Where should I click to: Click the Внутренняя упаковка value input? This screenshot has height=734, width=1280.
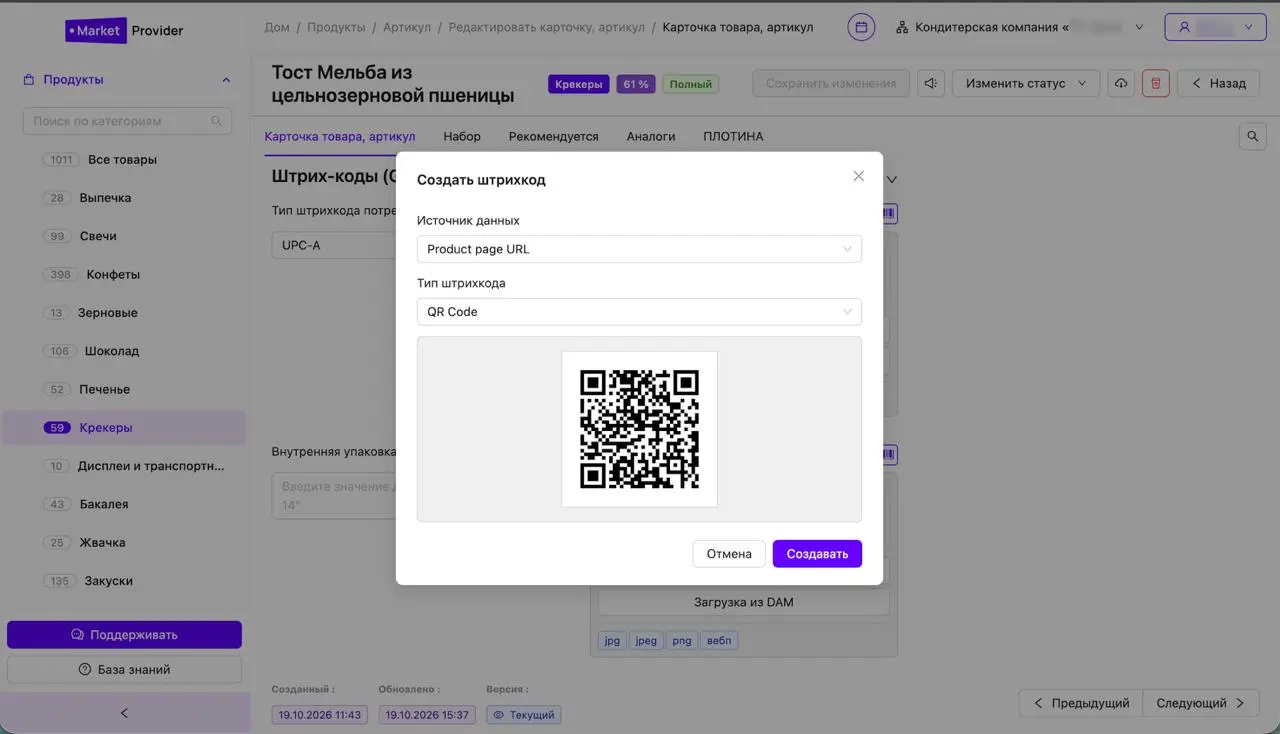(335, 496)
